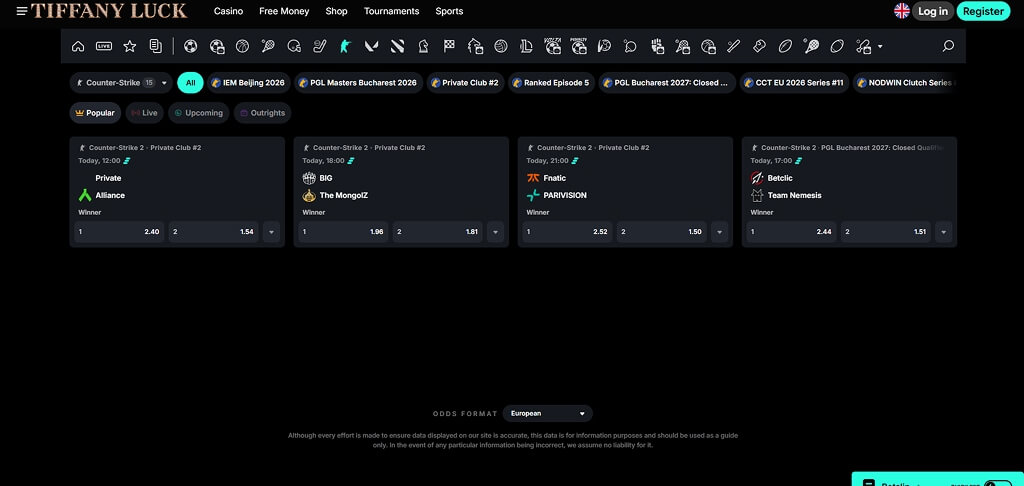
Task: Open the Sports menu item
Action: 449,11
